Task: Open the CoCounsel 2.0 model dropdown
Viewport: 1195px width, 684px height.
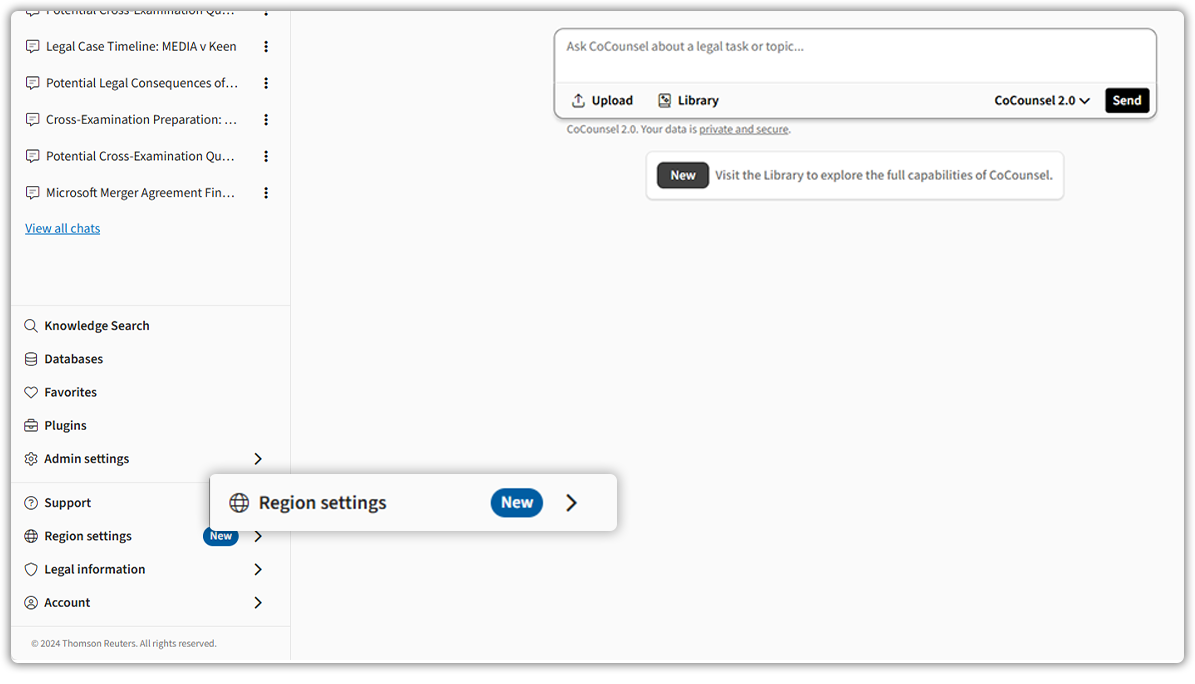Action: tap(1041, 100)
